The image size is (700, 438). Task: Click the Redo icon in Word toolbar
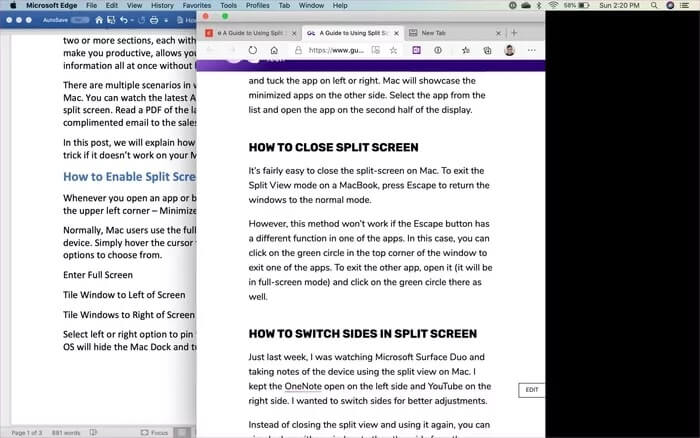(x=142, y=20)
